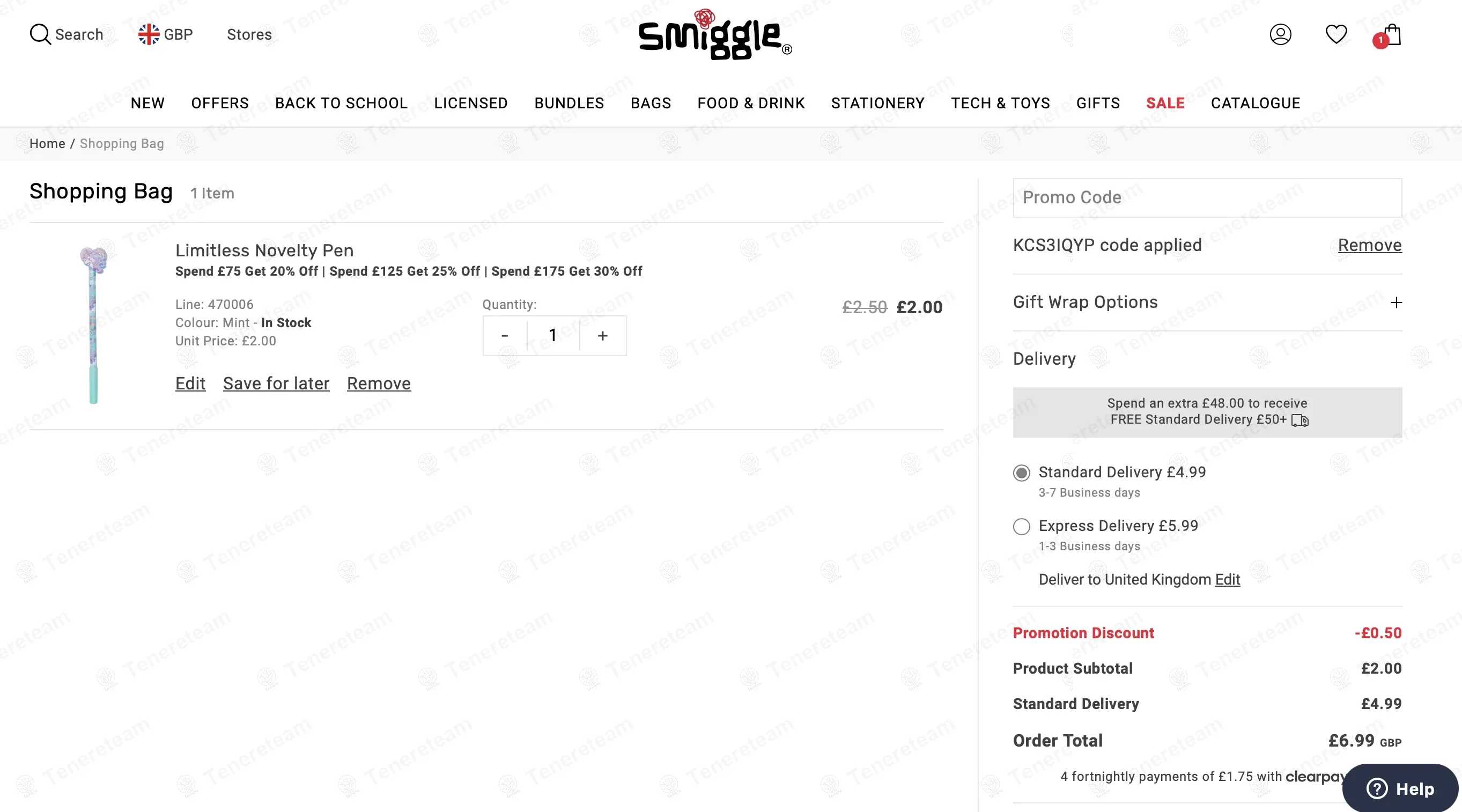1462x812 pixels.
Task: Click the Limitless Novelty Pen title
Action: tap(264, 250)
